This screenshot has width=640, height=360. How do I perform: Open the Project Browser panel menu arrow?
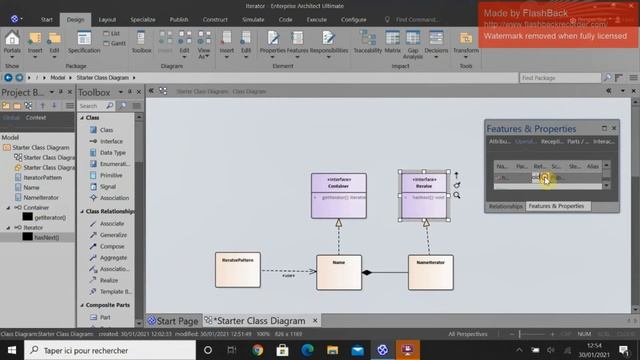51,92
